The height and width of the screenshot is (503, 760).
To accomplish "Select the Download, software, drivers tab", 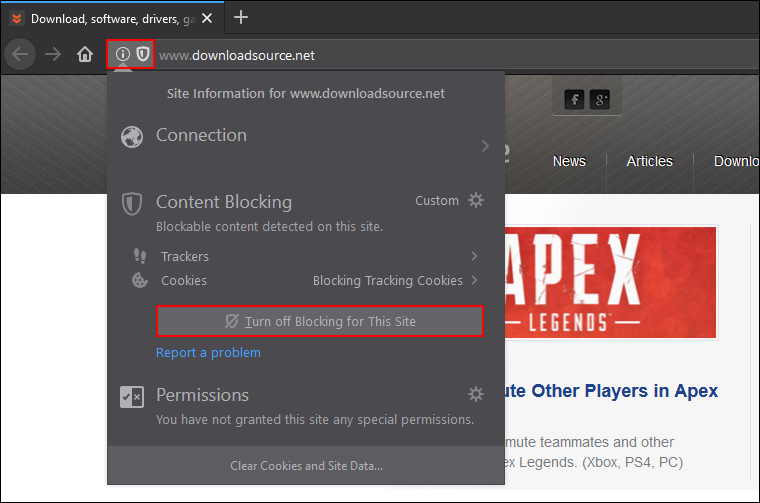I will coord(112,18).
